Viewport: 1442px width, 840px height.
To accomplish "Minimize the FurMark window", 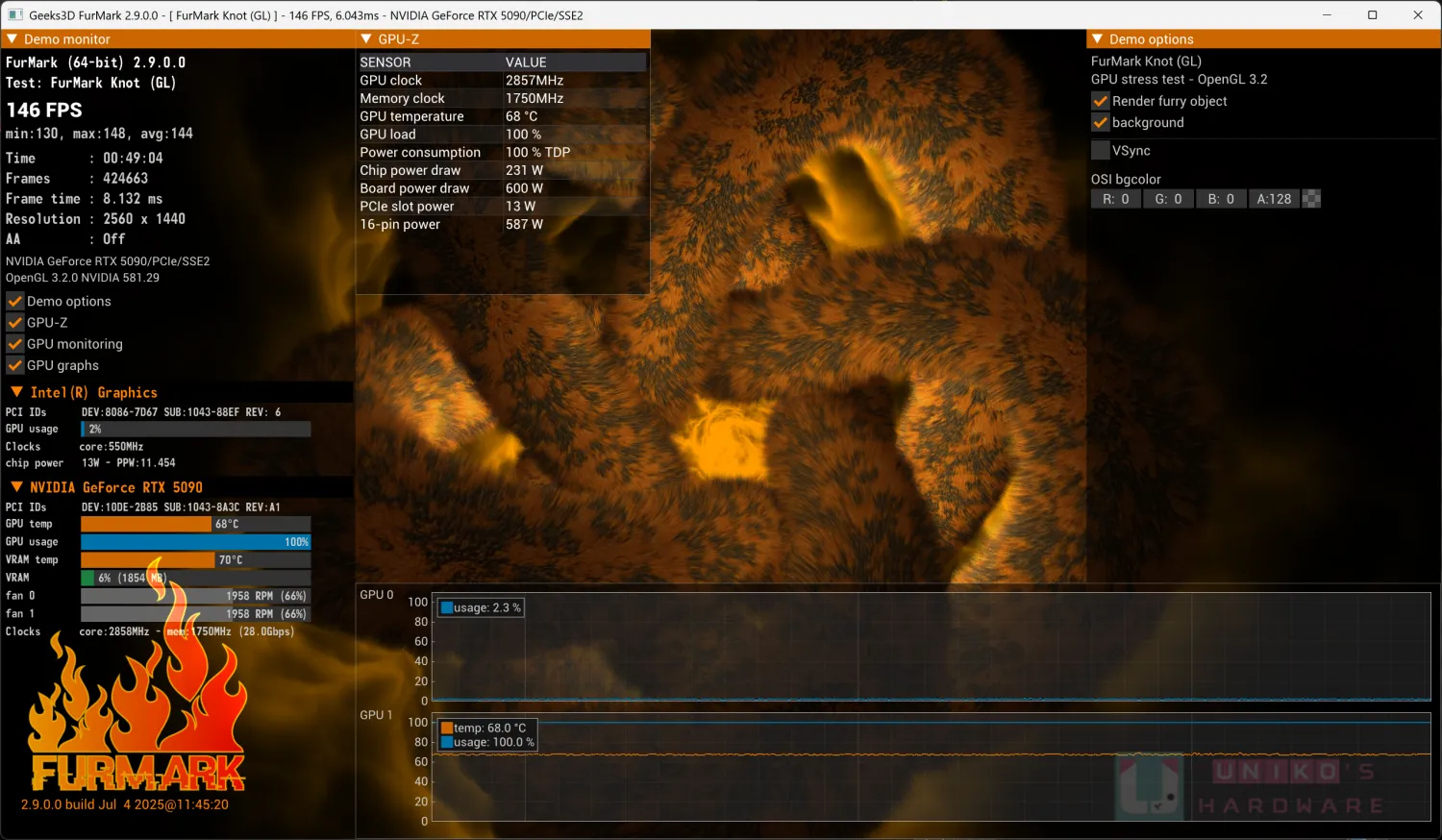I will 1327,15.
